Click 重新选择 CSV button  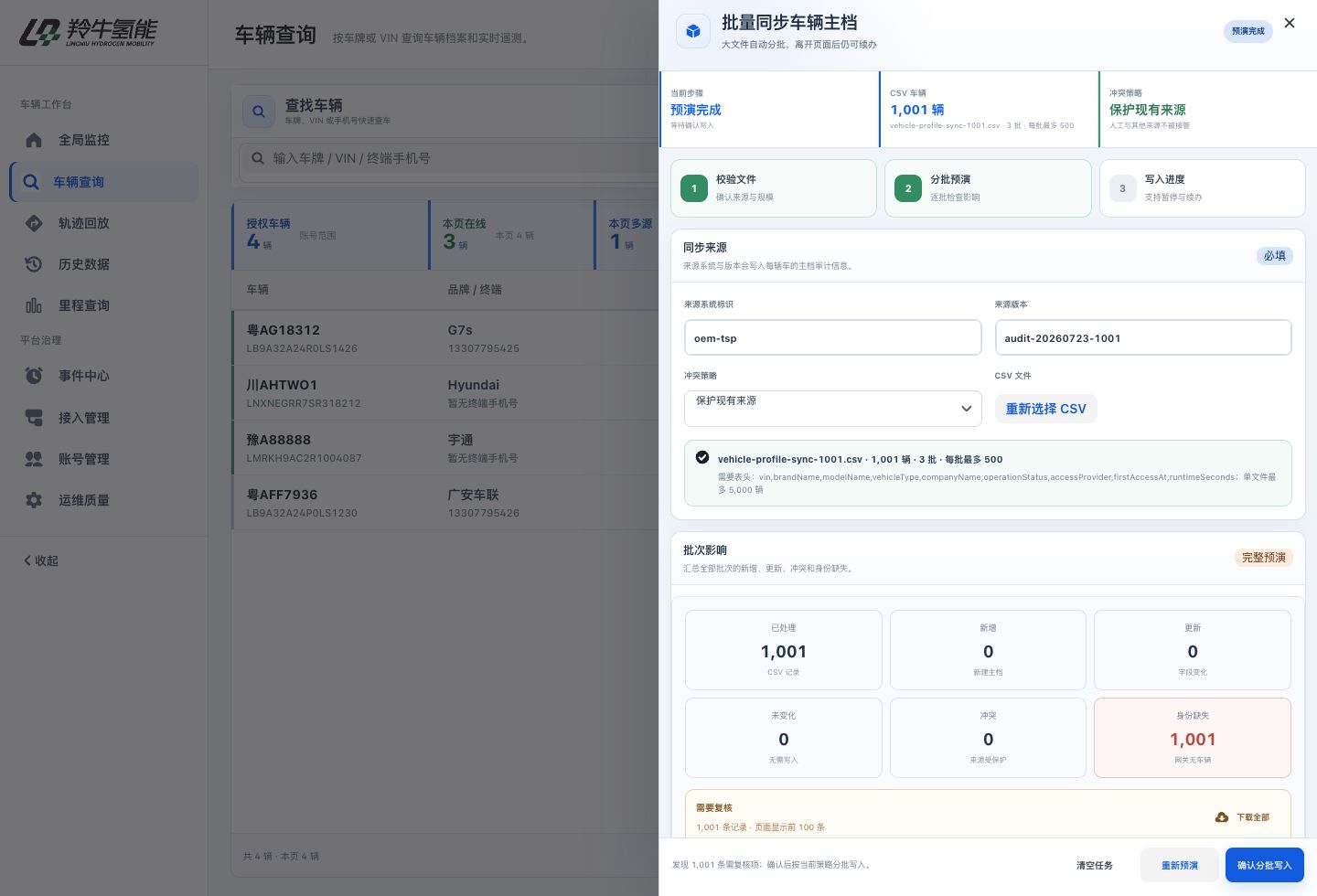(x=1045, y=409)
